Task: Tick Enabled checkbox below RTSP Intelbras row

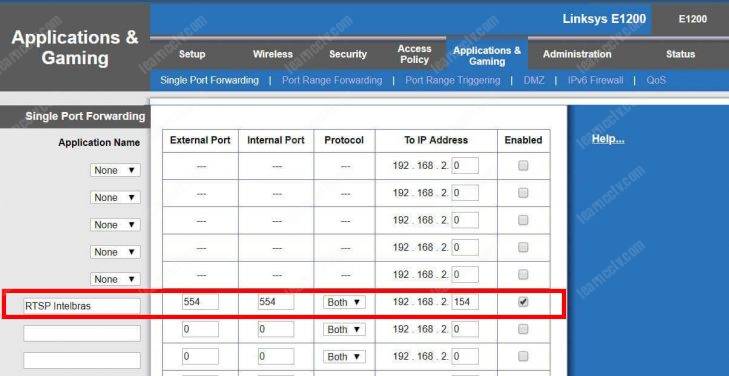Action: click(523, 329)
